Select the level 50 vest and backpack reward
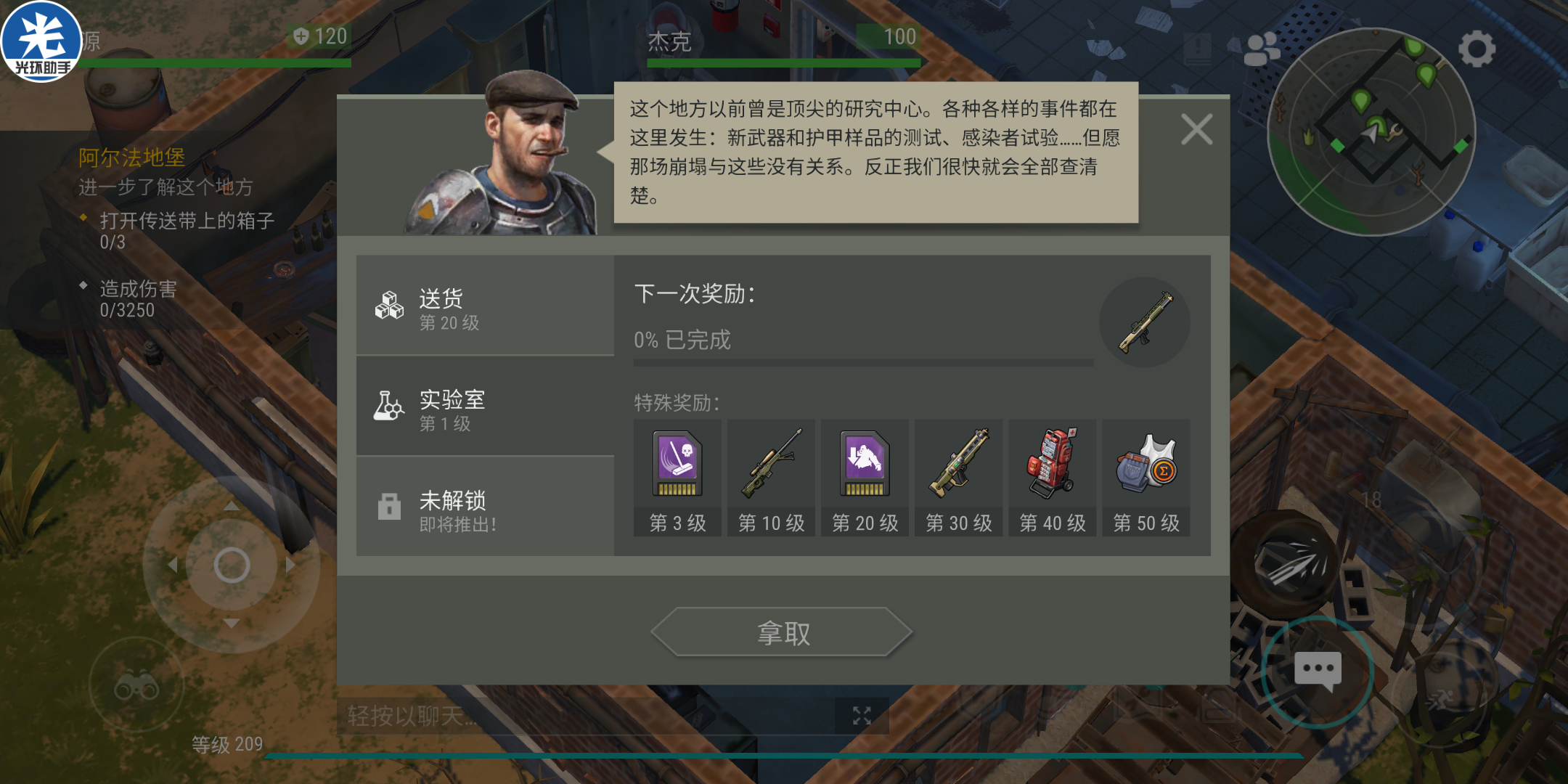This screenshot has height=784, width=1568. (x=1146, y=478)
